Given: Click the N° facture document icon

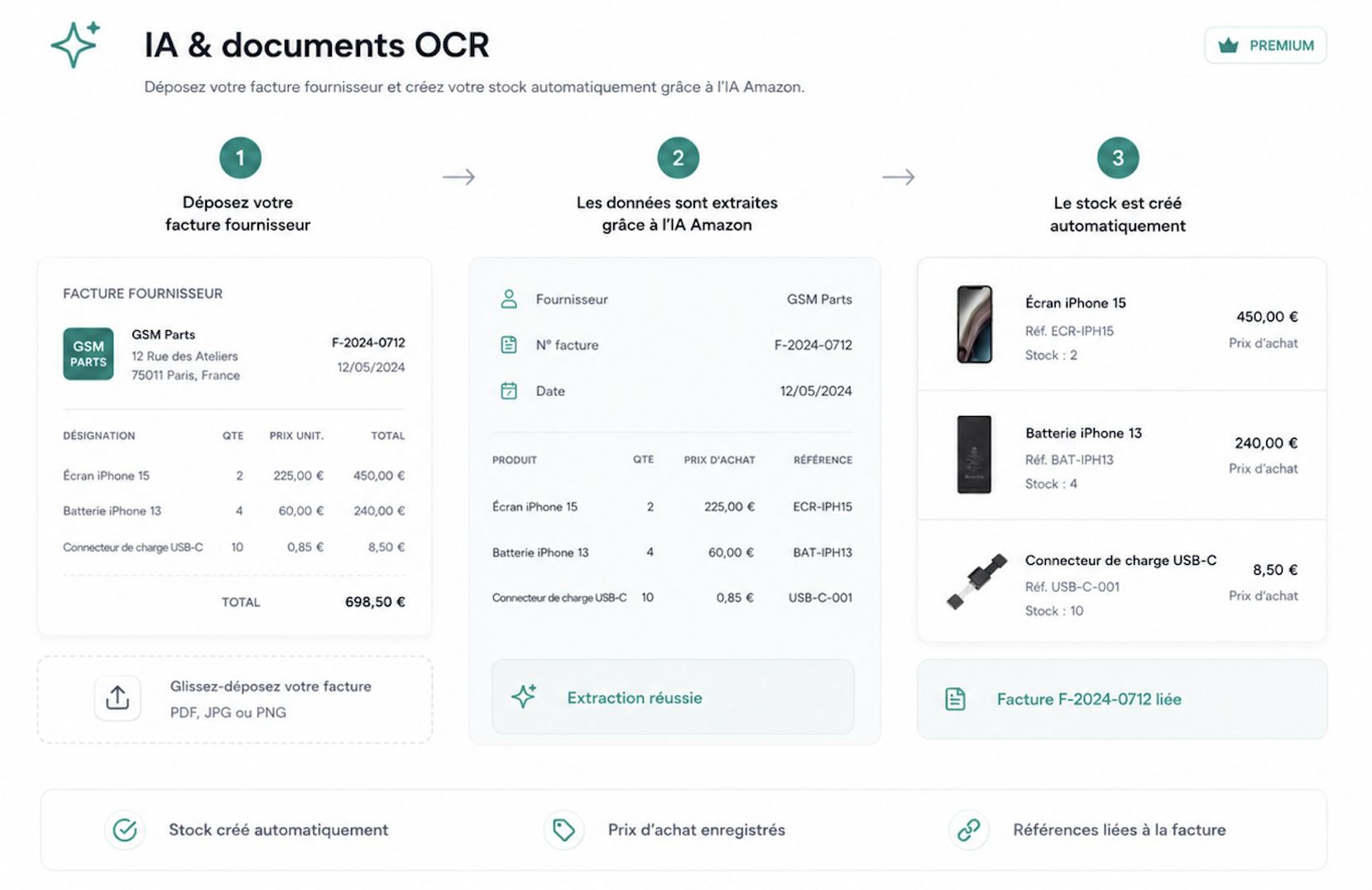Looking at the screenshot, I should point(509,345).
